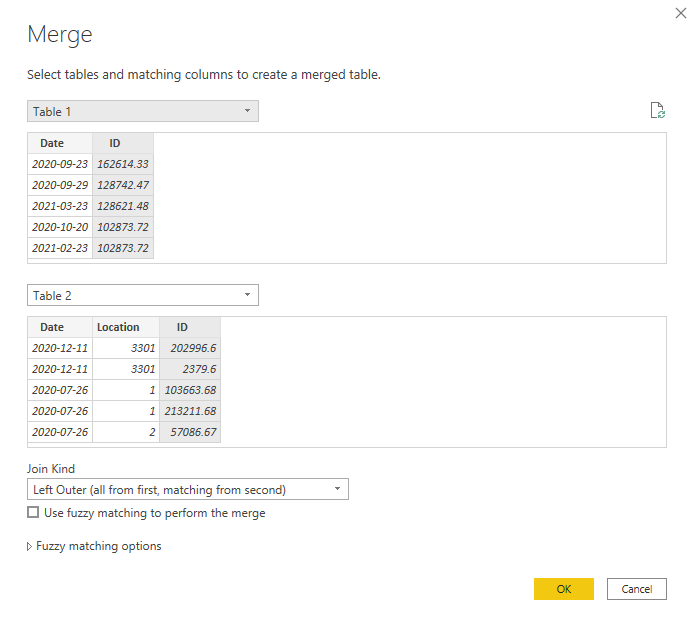Image resolution: width=692 pixels, height=626 pixels.
Task: Select the ID column header in Table 2
Action: click(190, 327)
